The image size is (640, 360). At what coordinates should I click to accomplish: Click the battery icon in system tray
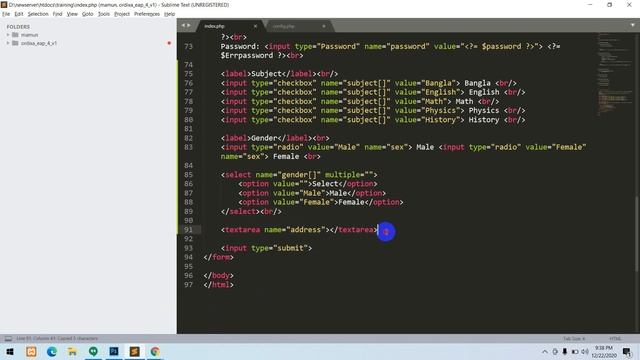coord(575,351)
